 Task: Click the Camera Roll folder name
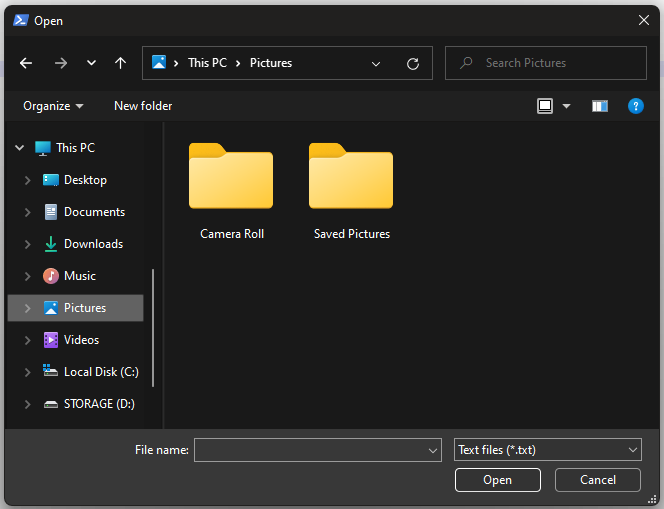click(232, 234)
